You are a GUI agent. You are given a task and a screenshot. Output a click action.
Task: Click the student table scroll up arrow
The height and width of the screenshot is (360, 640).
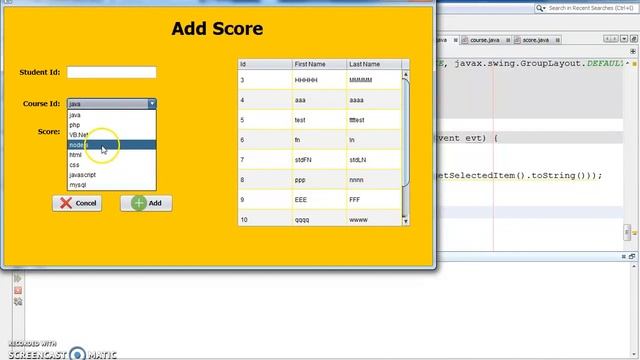tap(405, 74)
